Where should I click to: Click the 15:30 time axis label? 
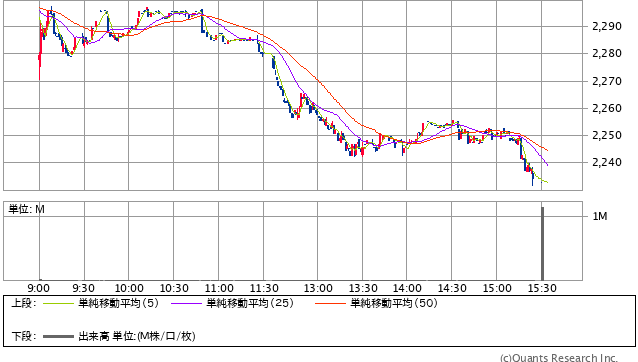point(542,288)
